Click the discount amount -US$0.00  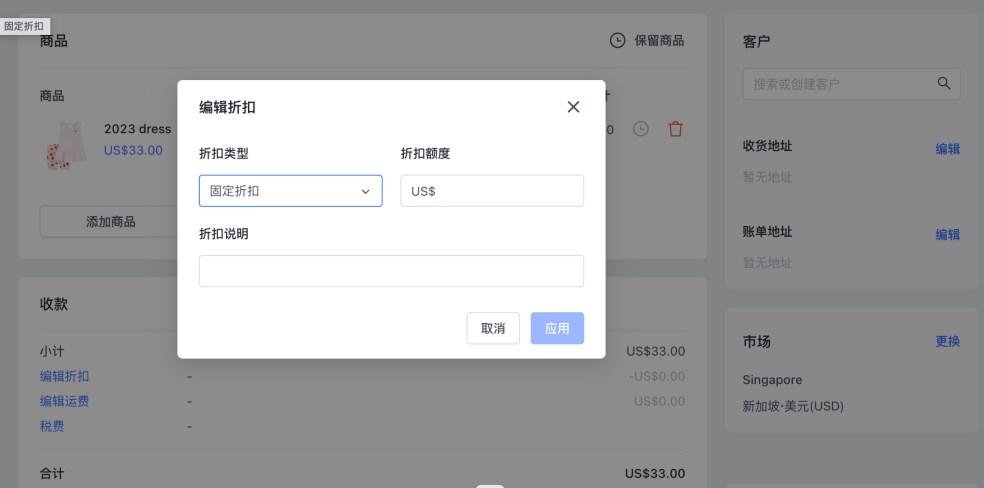[x=657, y=376]
